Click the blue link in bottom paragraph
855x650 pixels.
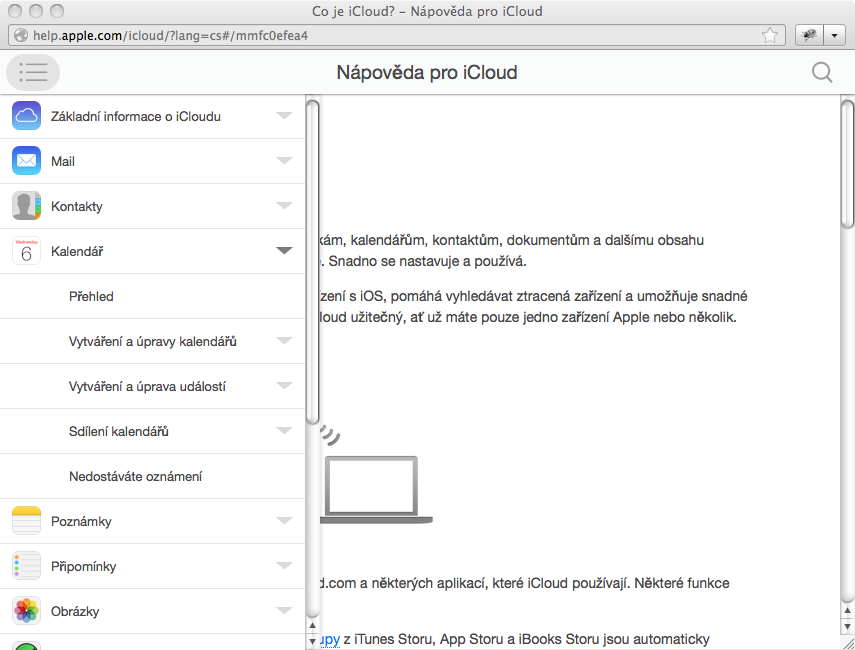click(330, 640)
